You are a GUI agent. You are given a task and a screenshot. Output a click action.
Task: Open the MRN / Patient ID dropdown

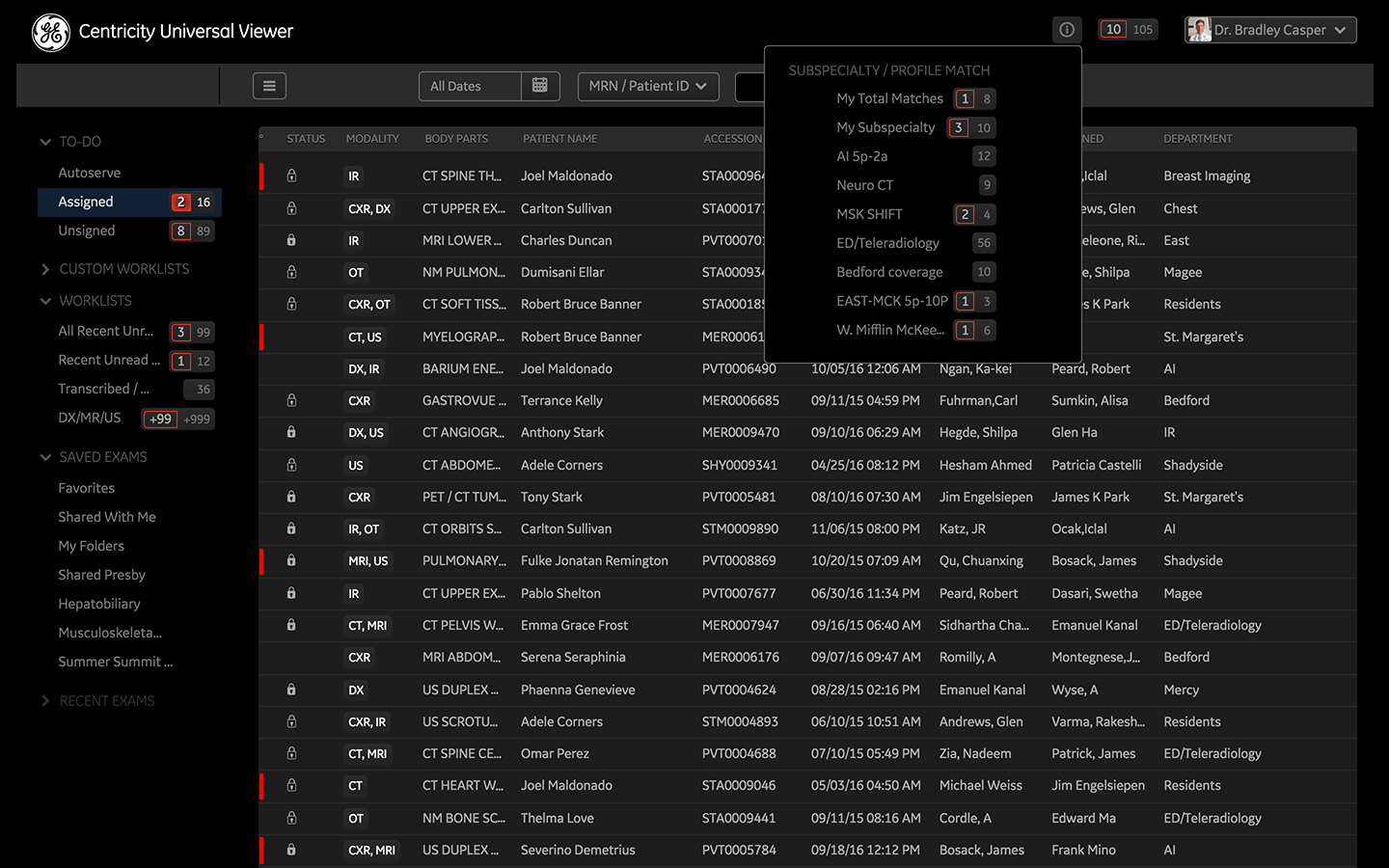[648, 86]
